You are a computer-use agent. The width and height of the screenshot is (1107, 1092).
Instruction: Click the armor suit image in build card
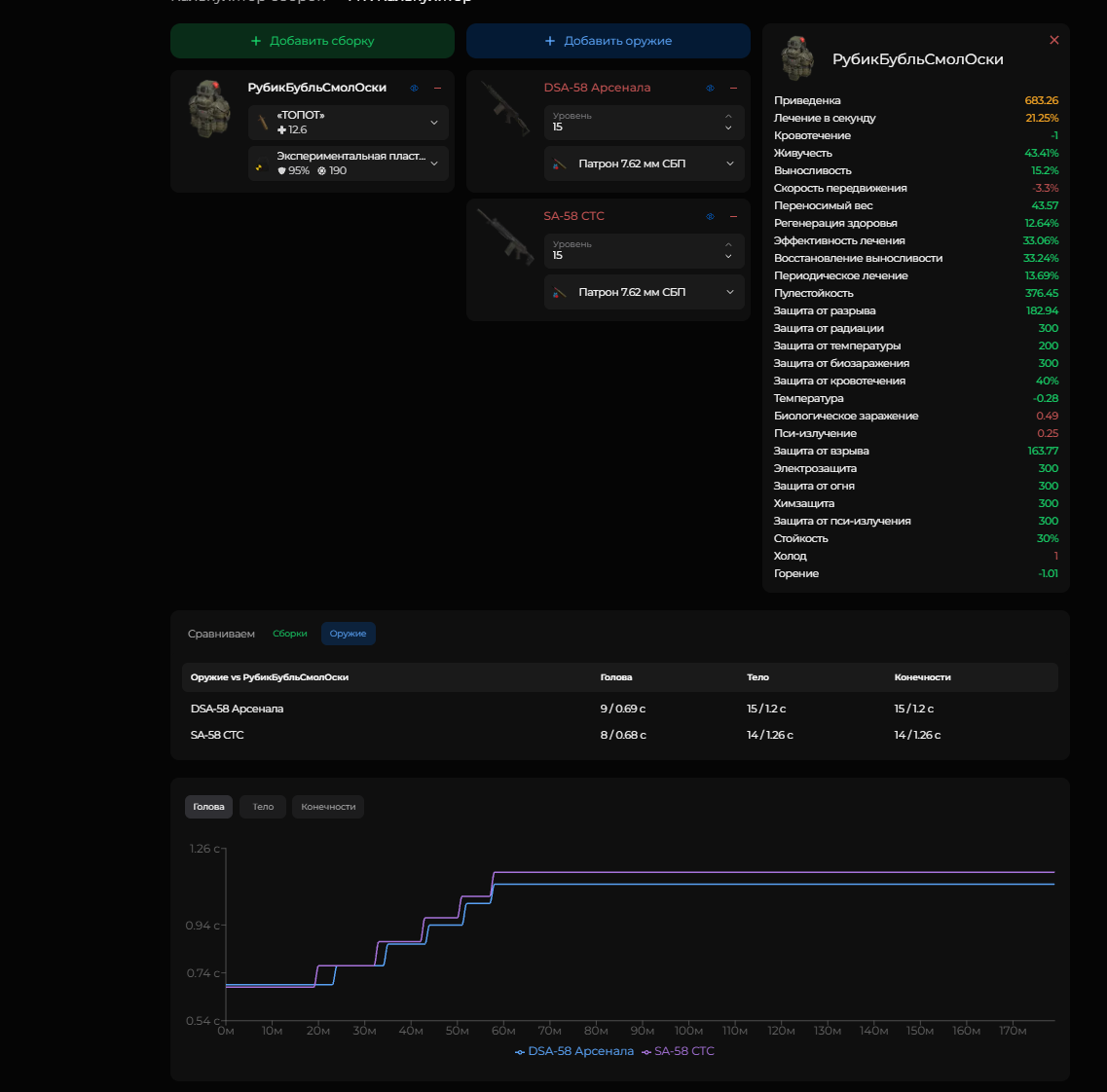pos(209,108)
